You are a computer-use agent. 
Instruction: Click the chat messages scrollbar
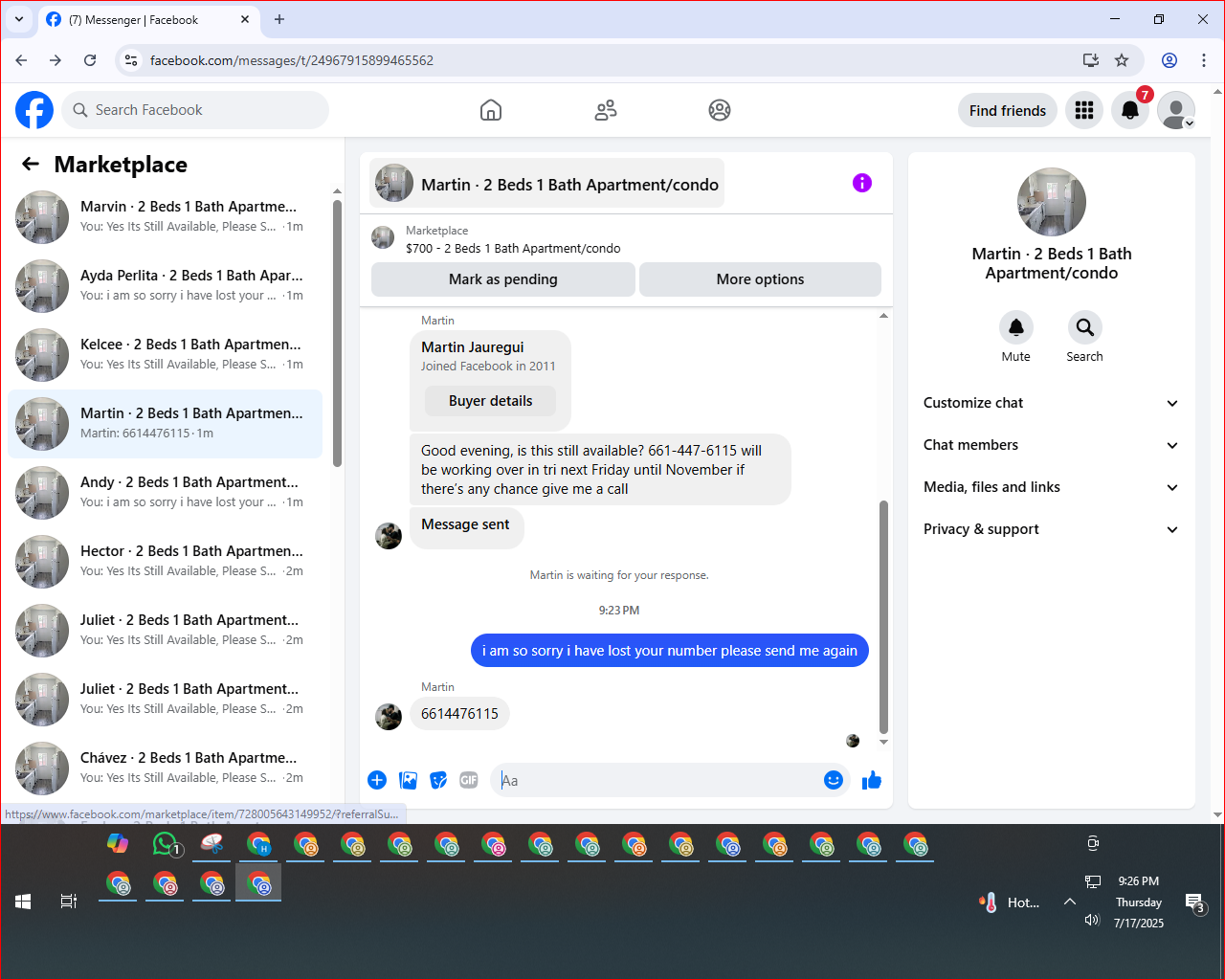pyautogui.click(x=883, y=617)
